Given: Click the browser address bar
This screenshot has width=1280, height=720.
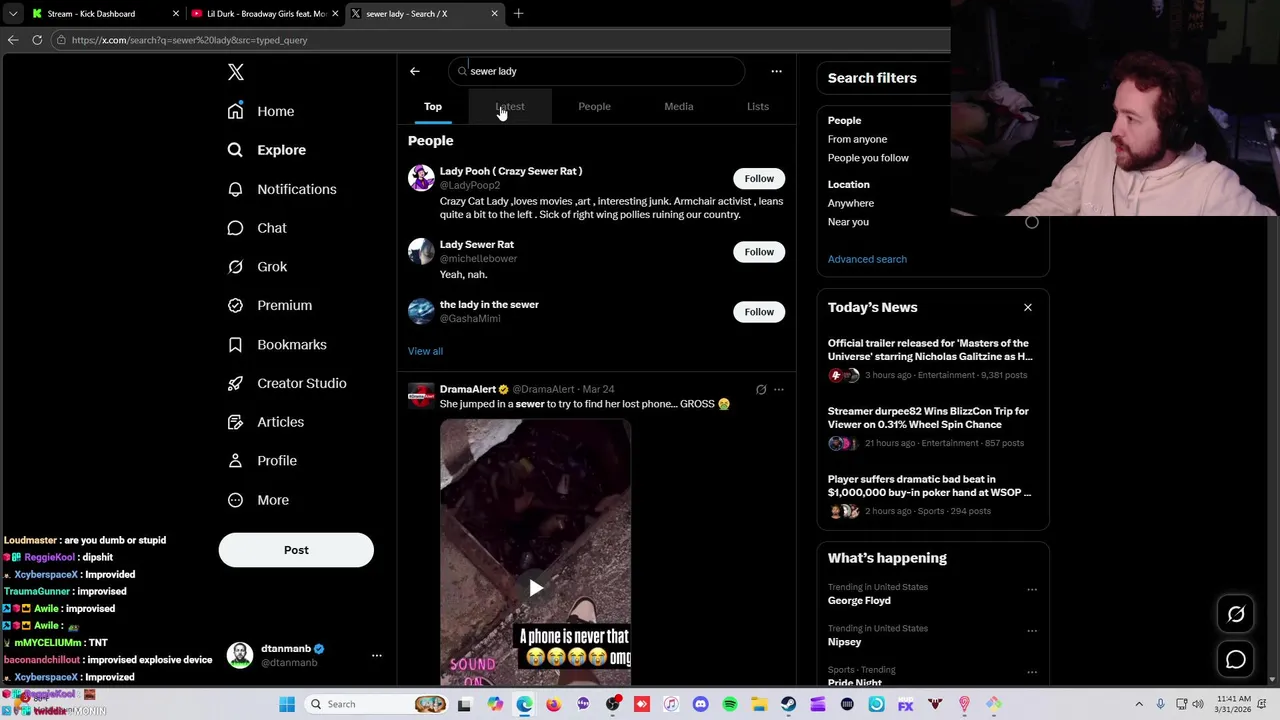Looking at the screenshot, I should tap(500, 40).
